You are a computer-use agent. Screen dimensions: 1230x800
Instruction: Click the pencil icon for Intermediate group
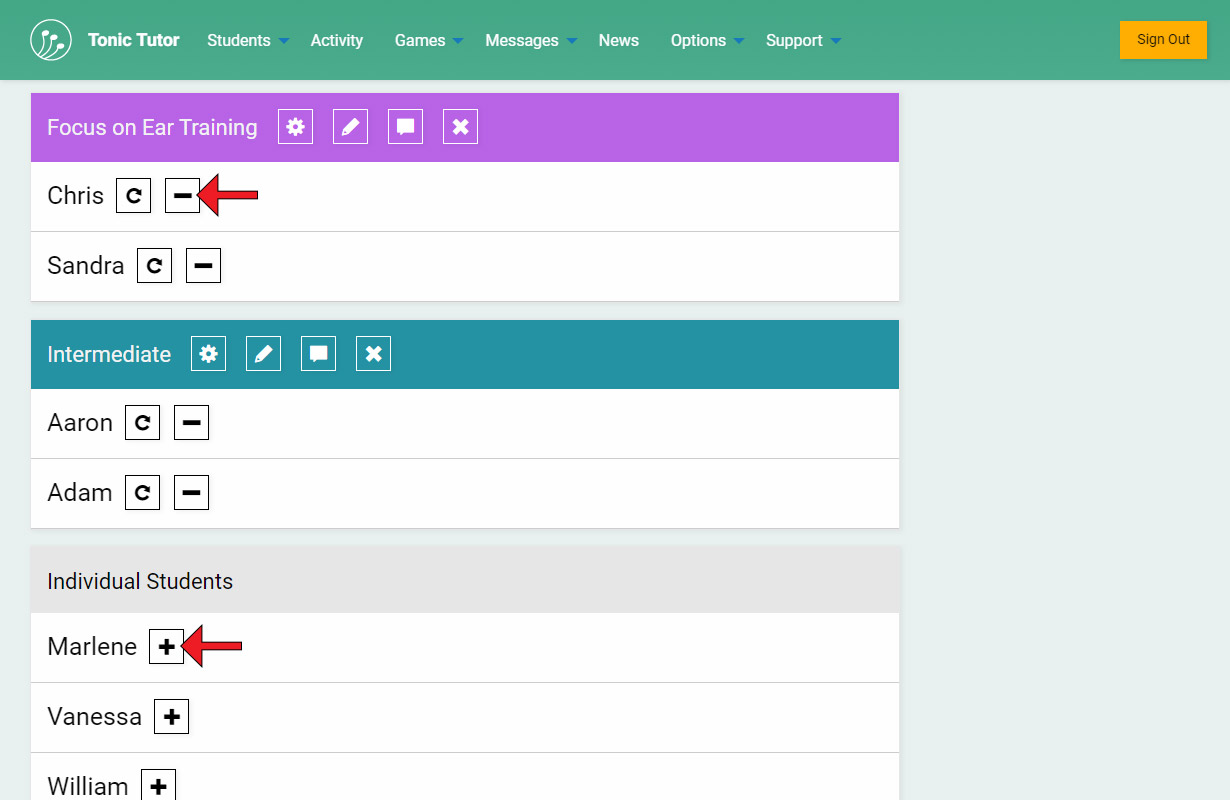tap(263, 354)
